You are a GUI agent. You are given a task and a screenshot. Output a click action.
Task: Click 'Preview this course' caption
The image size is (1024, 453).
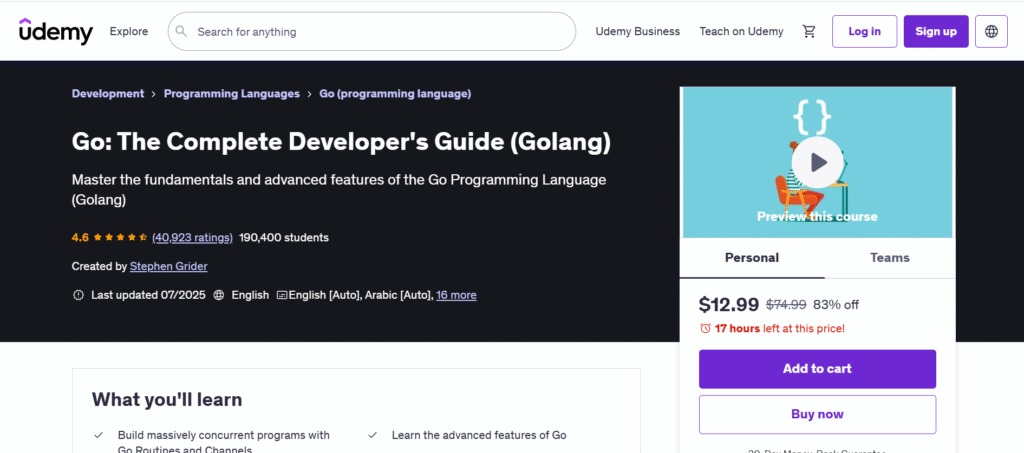point(817,217)
